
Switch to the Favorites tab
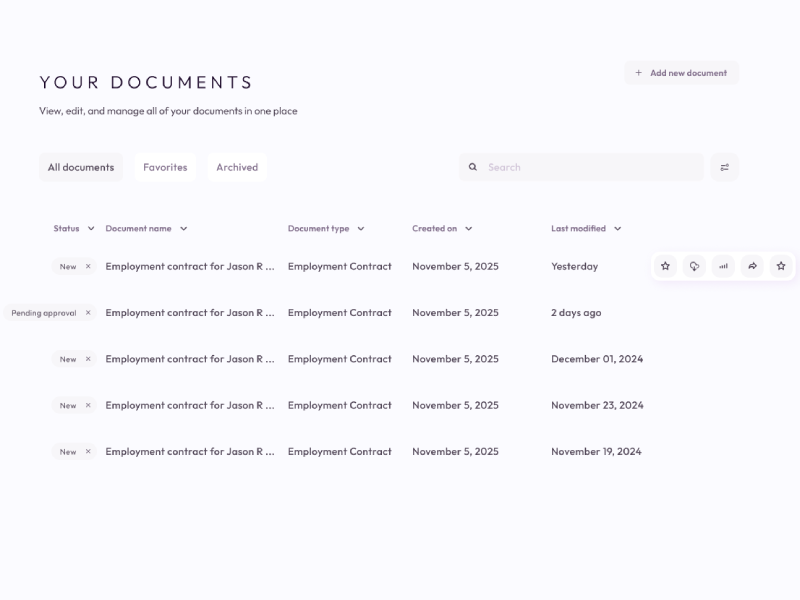click(165, 167)
